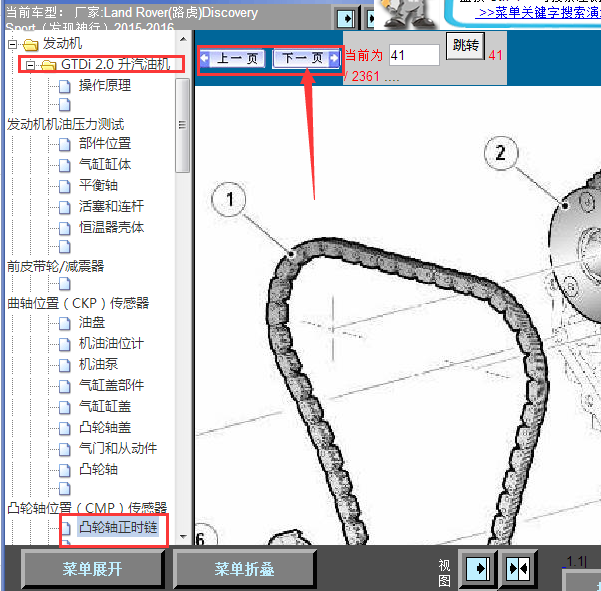Go to previous page with 上一页

[x=232, y=59]
